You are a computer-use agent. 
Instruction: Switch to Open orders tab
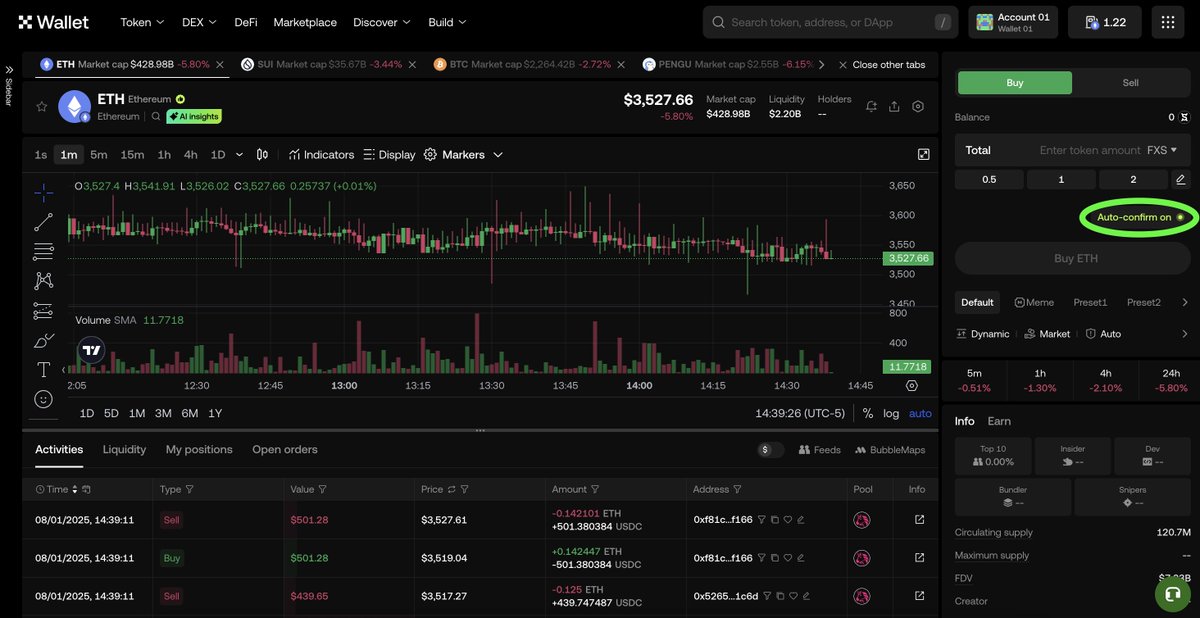[285, 450]
